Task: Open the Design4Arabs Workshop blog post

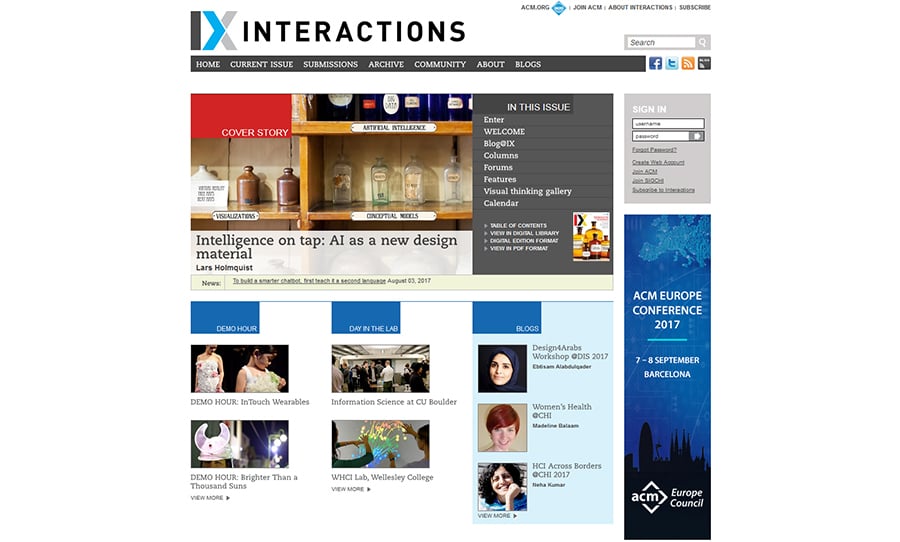Action: [570, 352]
